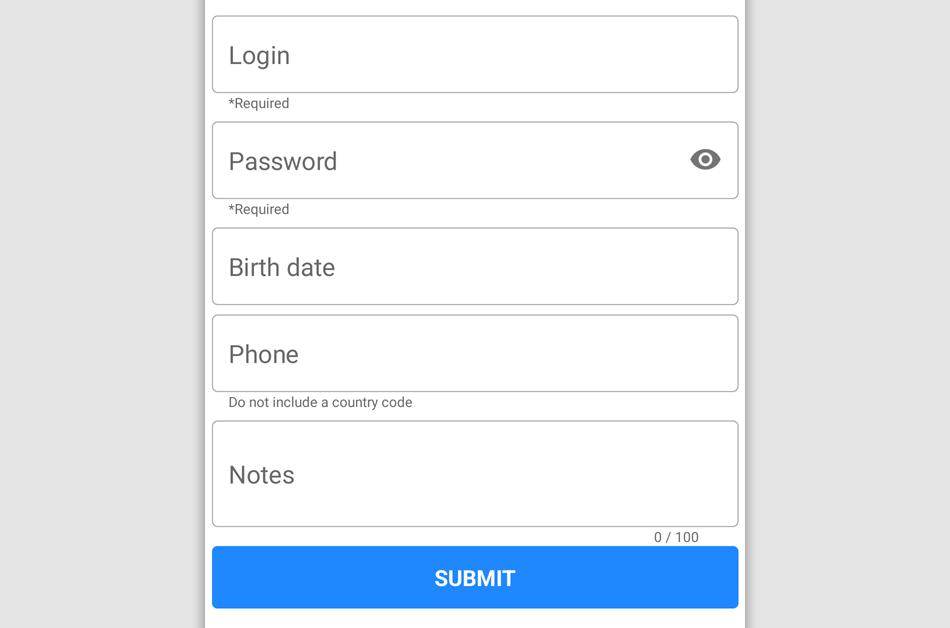Click the Notes placeholder text
The width and height of the screenshot is (950, 628).
261,475
